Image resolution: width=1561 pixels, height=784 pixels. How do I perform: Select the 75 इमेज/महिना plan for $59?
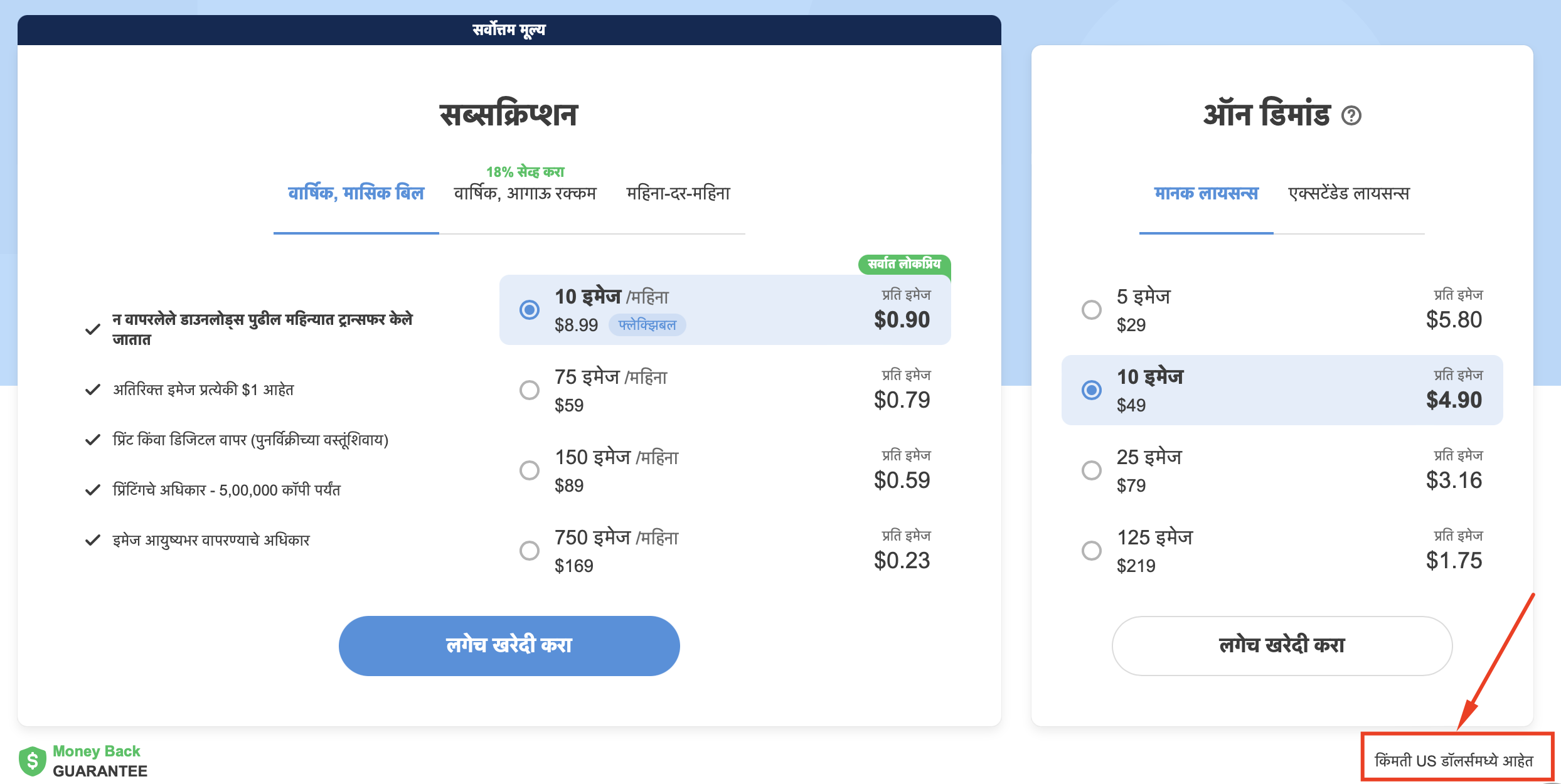click(x=530, y=389)
